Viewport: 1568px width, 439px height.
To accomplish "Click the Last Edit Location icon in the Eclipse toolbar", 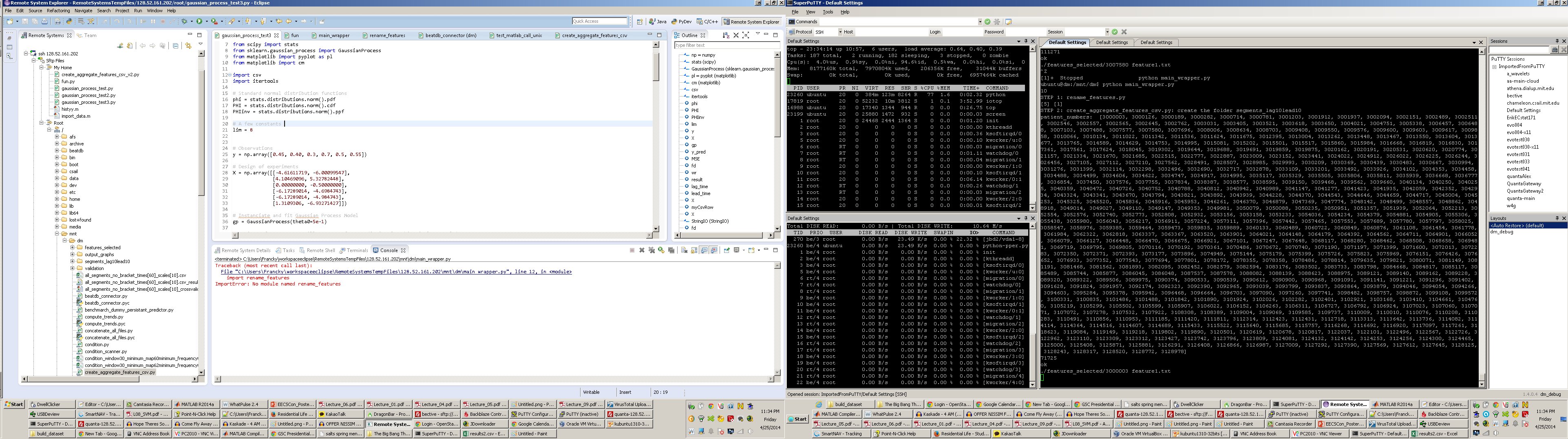I will pyautogui.click(x=279, y=21).
